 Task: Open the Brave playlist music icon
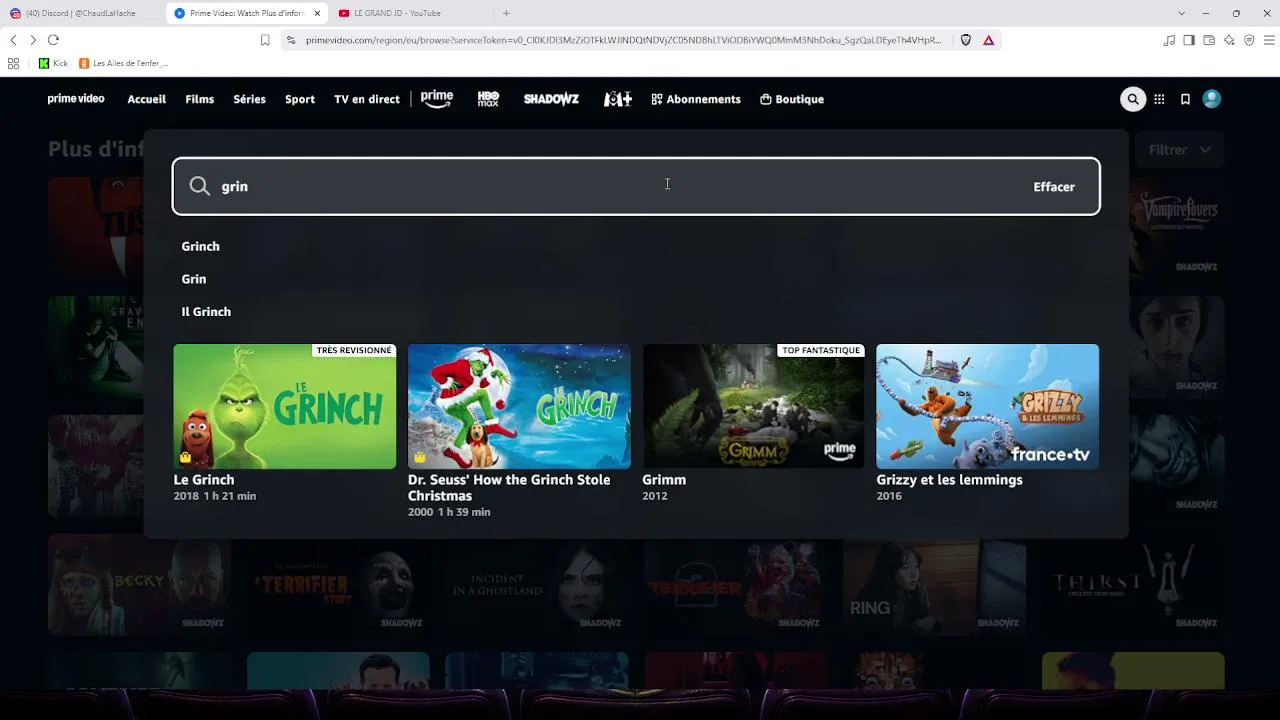pos(1169,40)
